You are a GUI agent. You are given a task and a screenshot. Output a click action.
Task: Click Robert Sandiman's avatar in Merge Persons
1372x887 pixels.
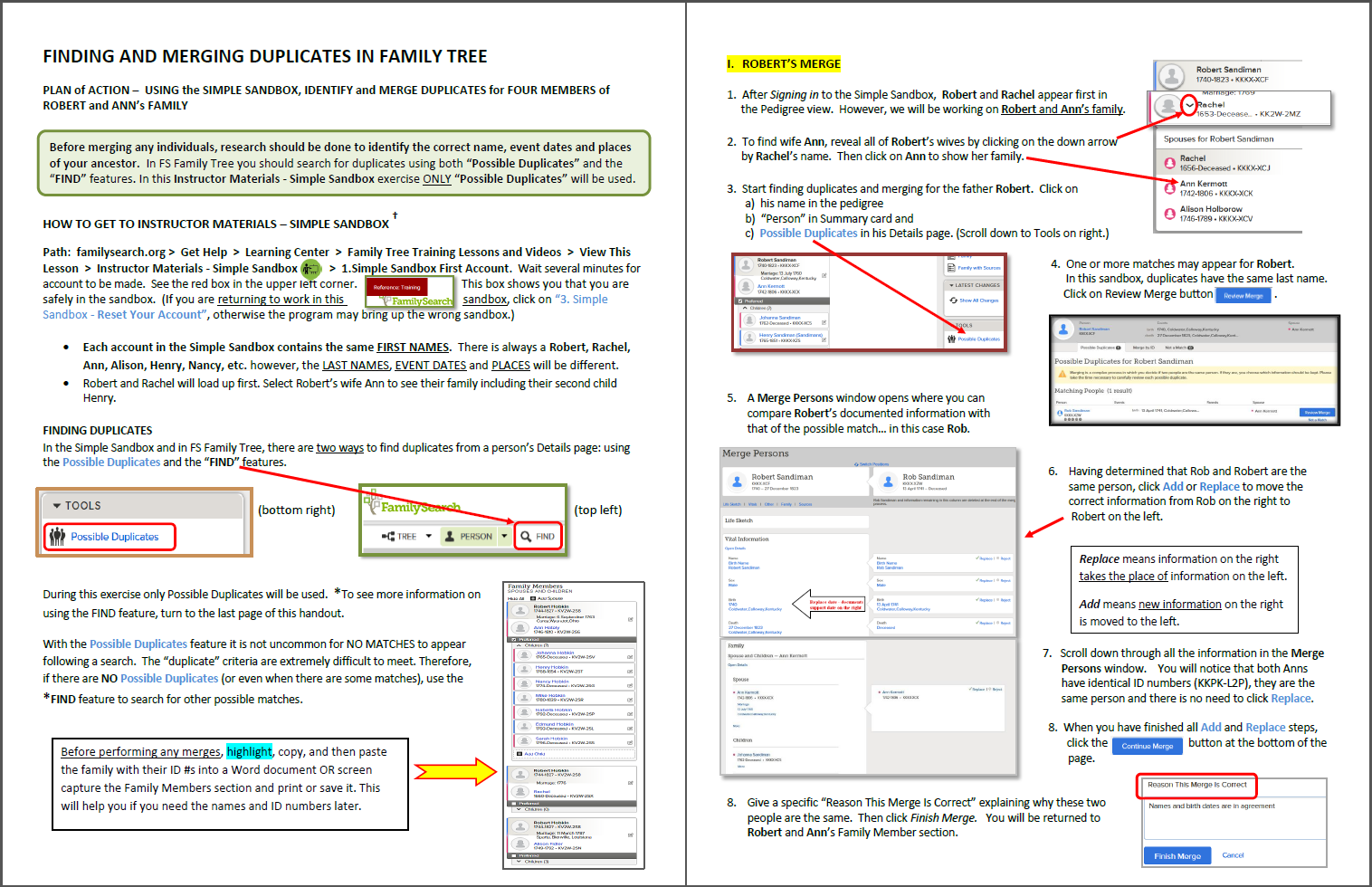tap(737, 482)
